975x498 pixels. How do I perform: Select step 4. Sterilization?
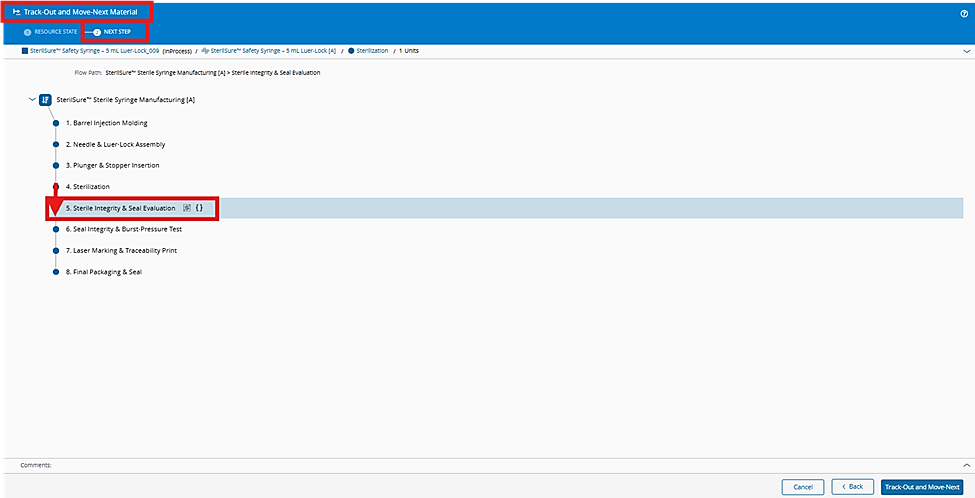(88, 187)
